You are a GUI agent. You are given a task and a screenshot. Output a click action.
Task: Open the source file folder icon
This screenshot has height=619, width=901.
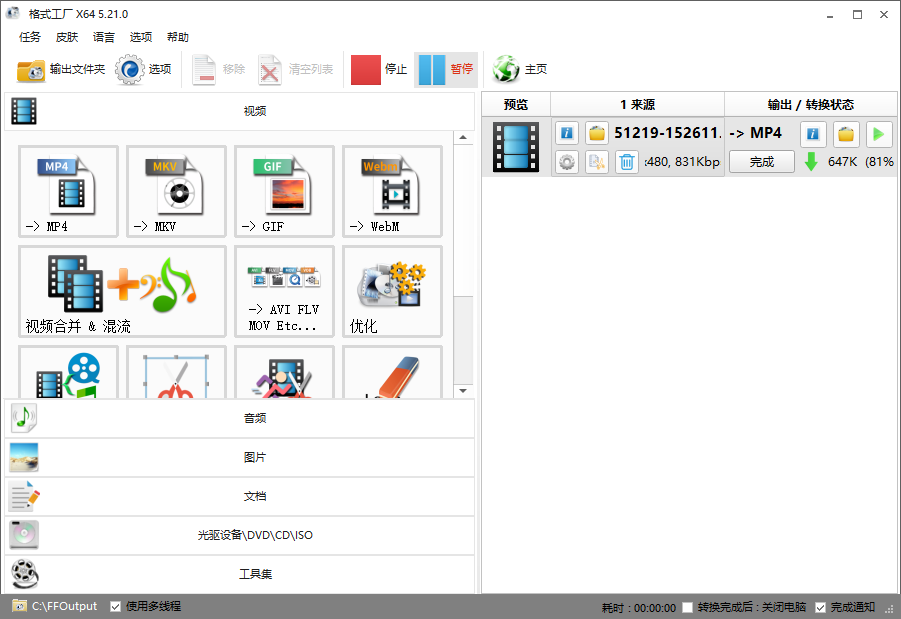(x=597, y=133)
